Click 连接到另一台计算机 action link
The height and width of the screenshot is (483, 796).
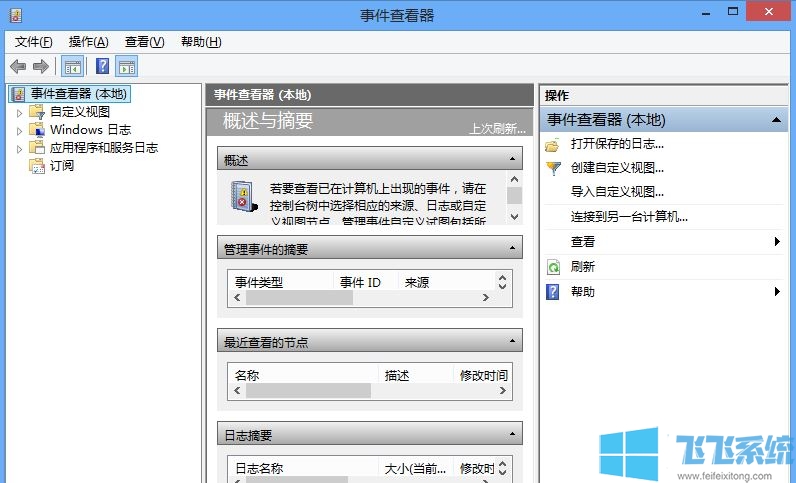[x=628, y=216]
